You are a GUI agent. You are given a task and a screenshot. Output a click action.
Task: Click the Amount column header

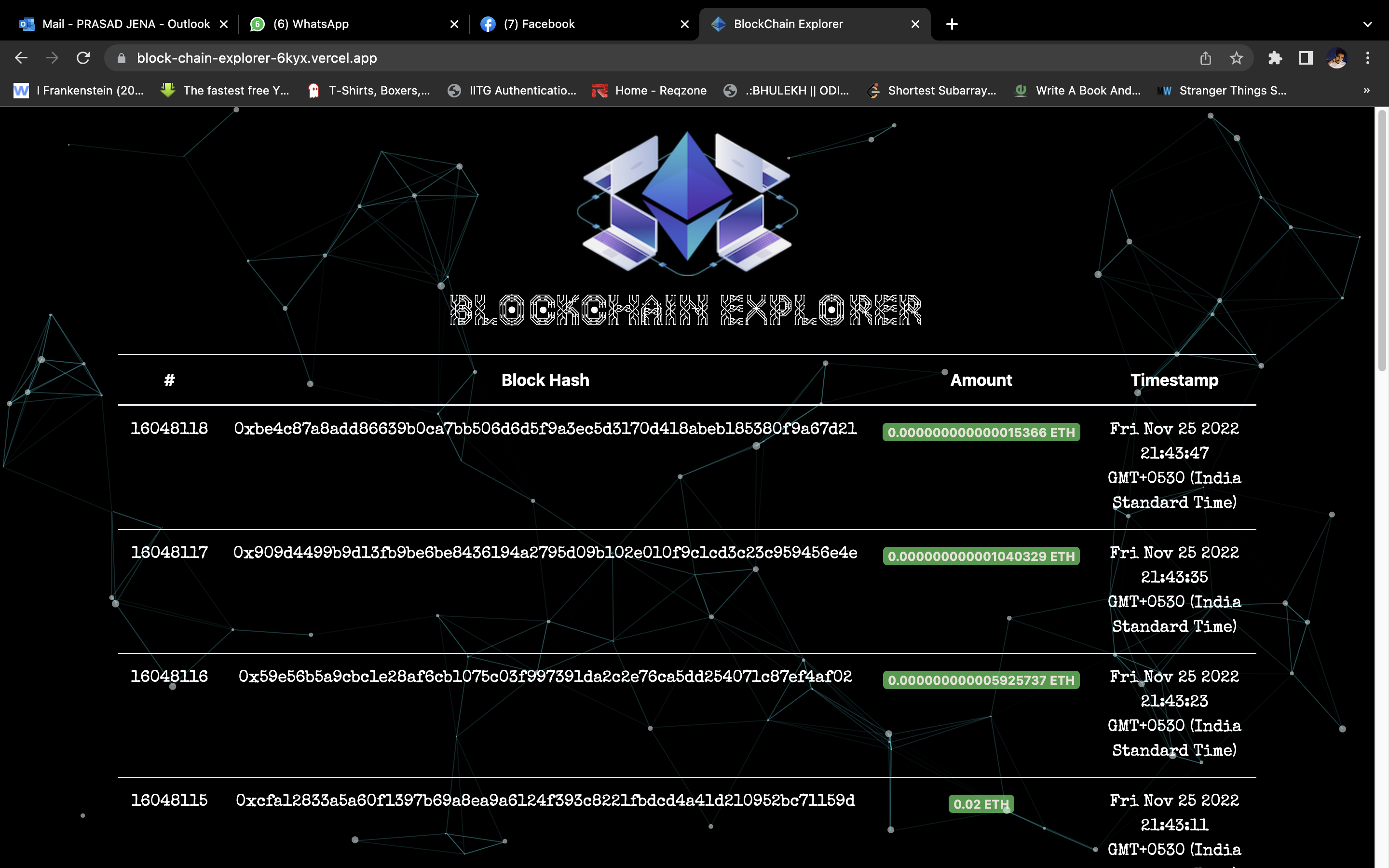pyautogui.click(x=981, y=380)
